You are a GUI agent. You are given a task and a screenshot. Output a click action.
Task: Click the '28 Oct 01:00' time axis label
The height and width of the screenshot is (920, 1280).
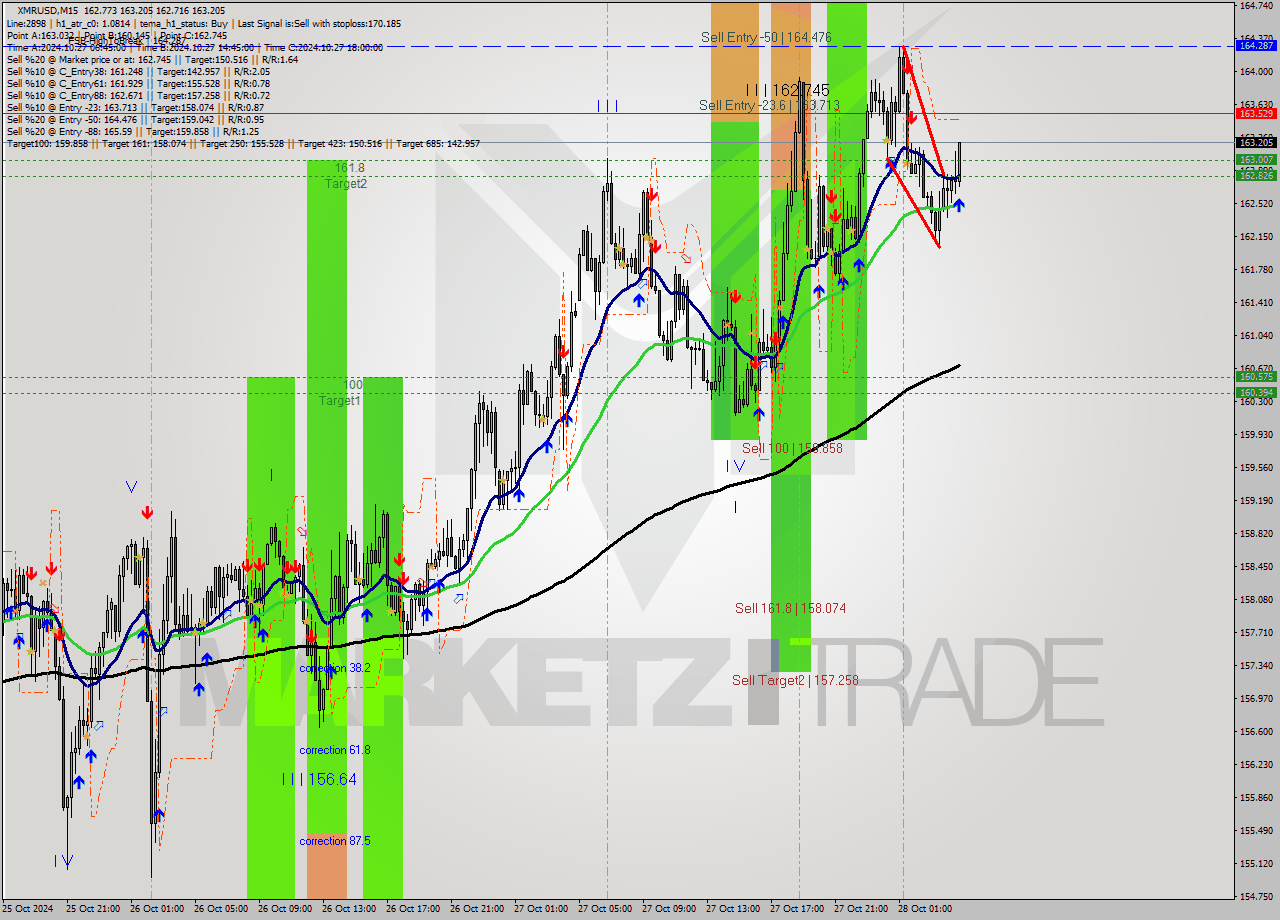coord(924,909)
